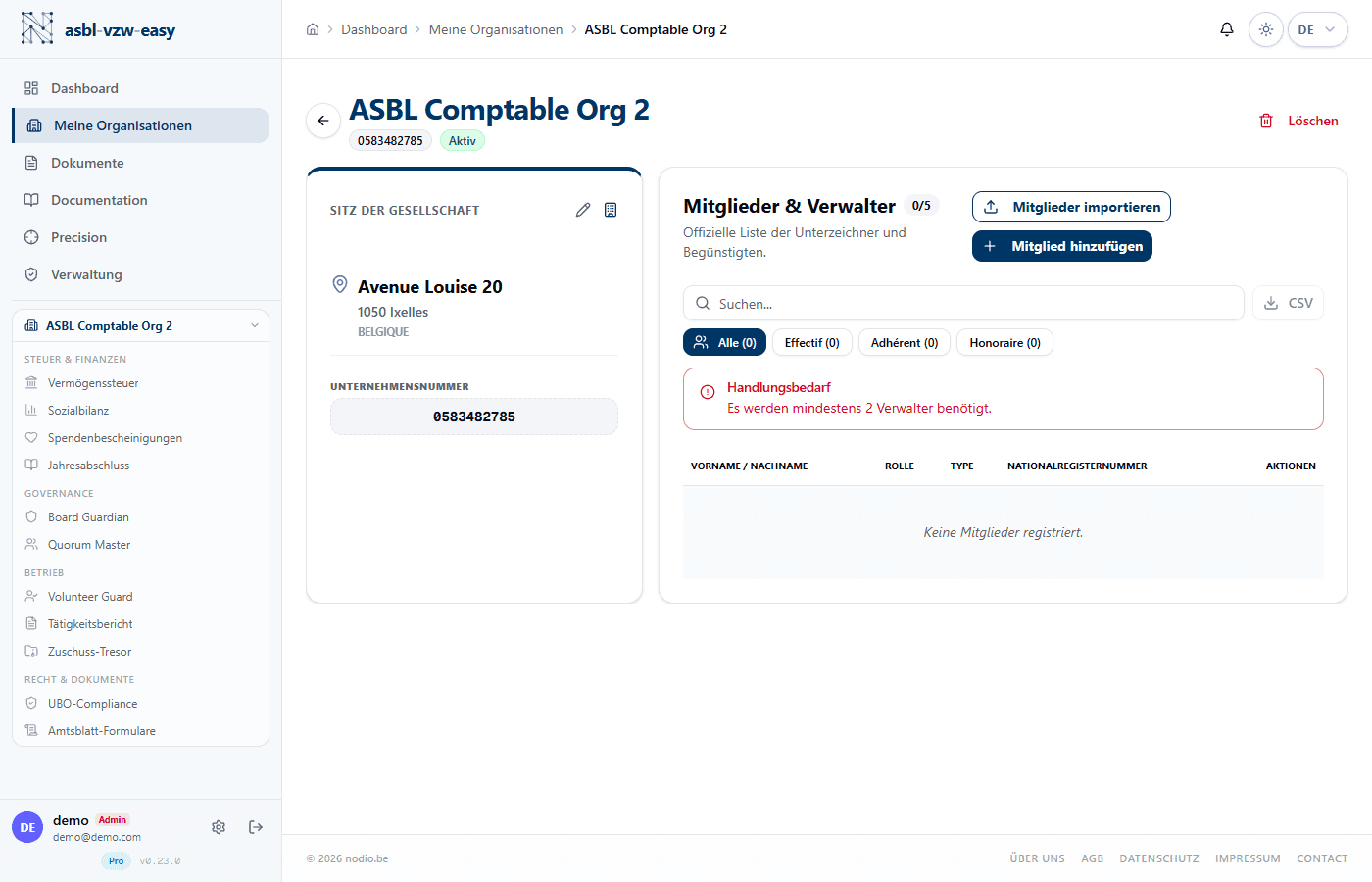Open Meine Organisationen in sidebar
The image size is (1372, 882).
click(140, 125)
